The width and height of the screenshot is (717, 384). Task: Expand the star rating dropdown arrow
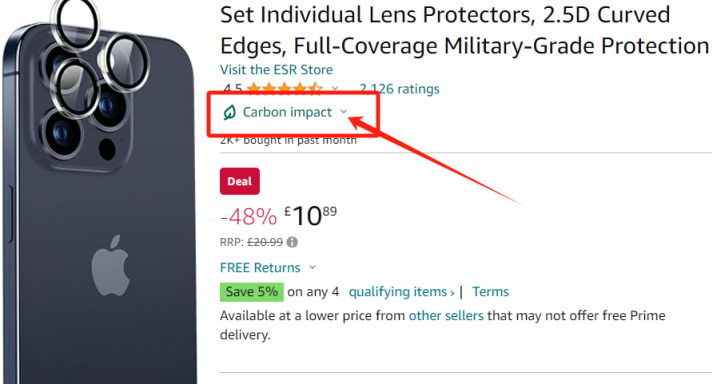click(x=335, y=88)
